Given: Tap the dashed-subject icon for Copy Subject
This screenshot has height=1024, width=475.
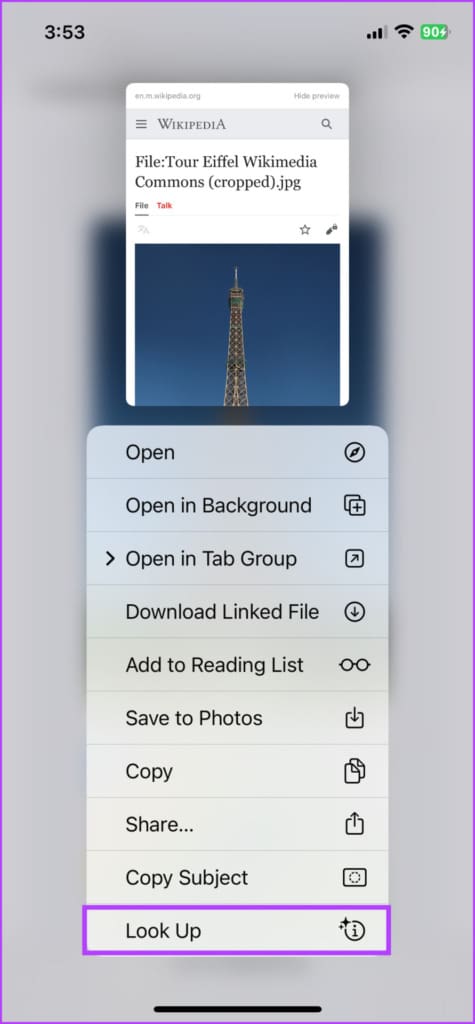Looking at the screenshot, I should (x=354, y=878).
